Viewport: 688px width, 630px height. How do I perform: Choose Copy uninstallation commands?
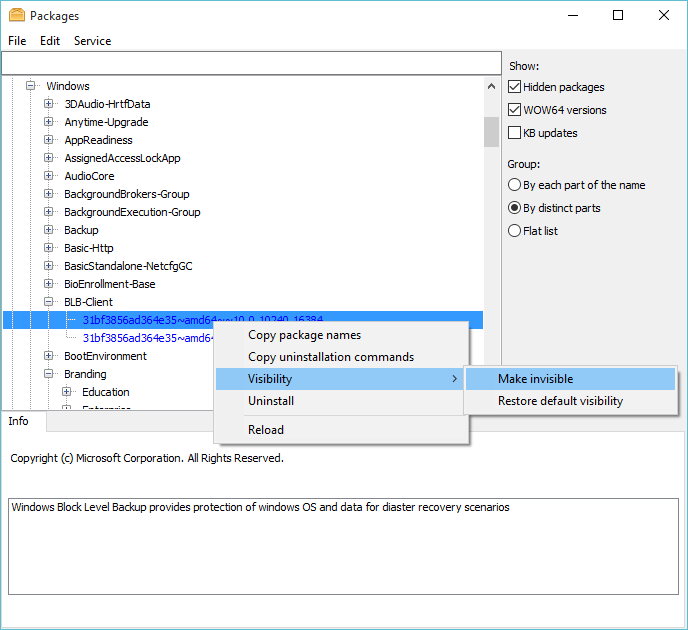pyautogui.click(x=340, y=357)
